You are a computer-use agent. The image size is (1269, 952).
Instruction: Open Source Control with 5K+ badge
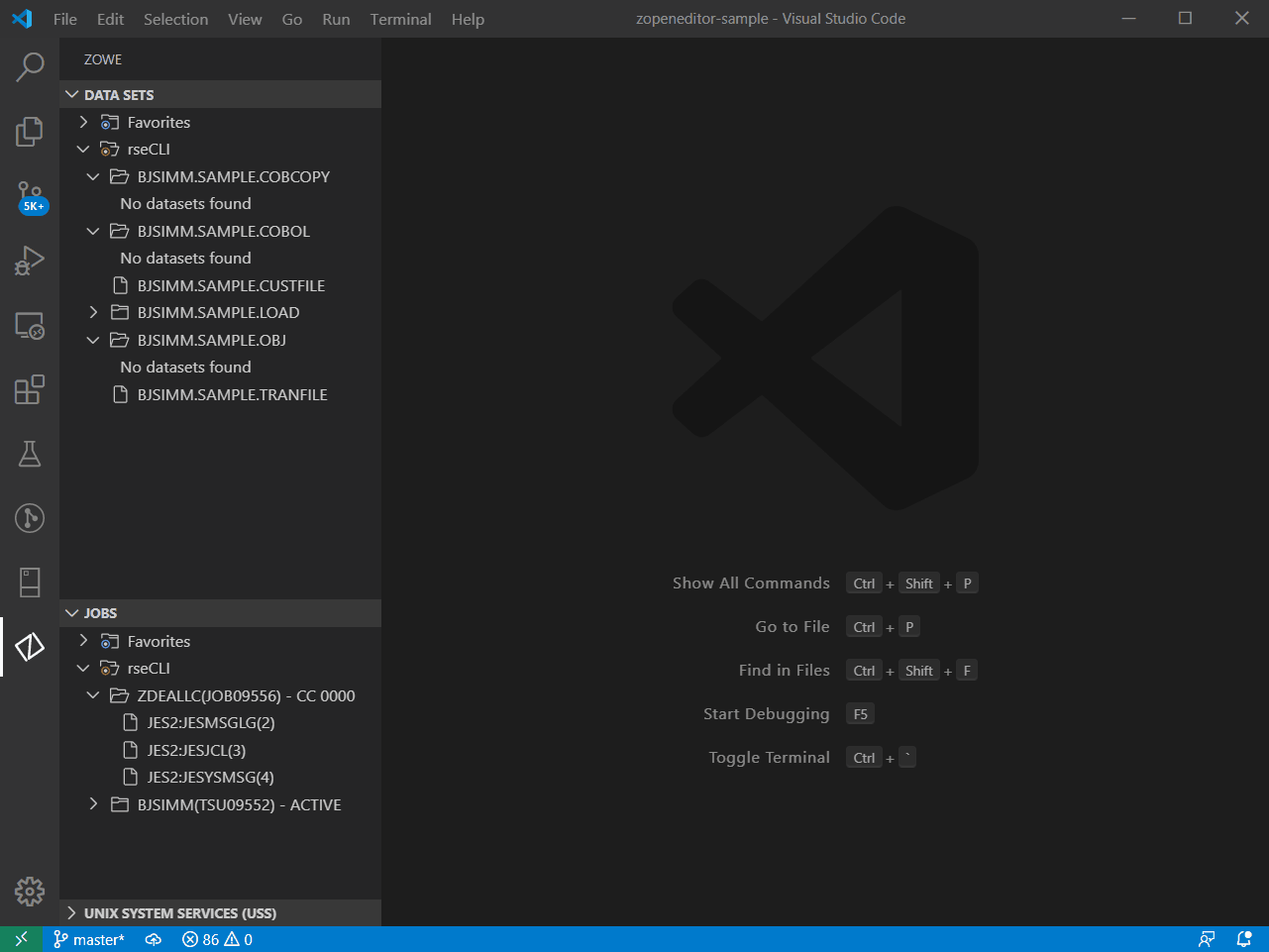click(x=30, y=196)
